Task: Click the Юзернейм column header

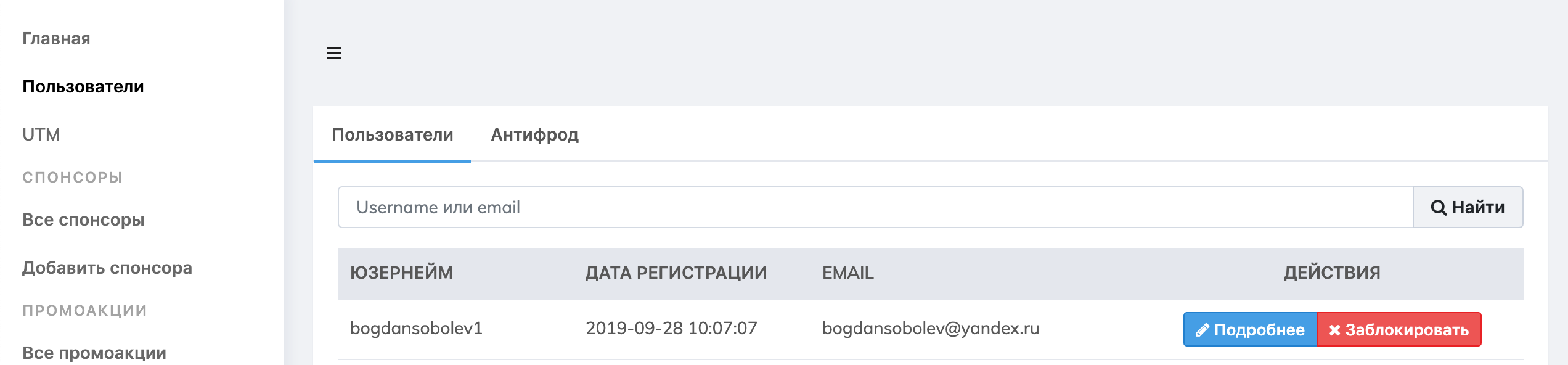Action: tap(401, 273)
